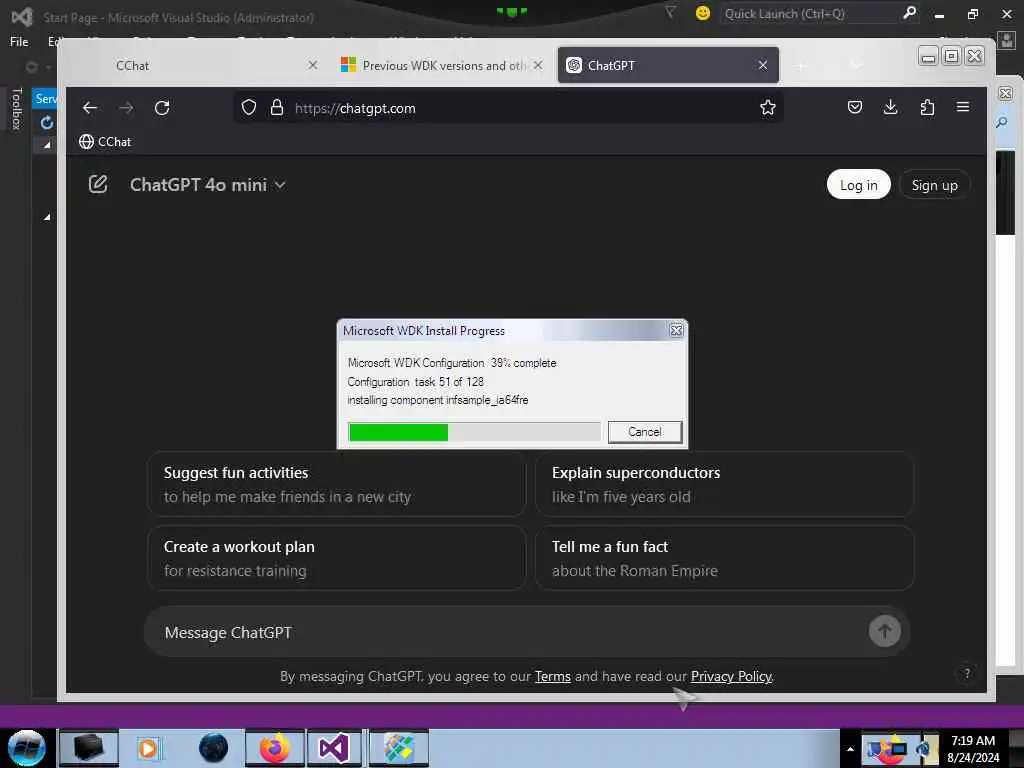Open the extensions puzzle icon
Image resolution: width=1024 pixels, height=768 pixels.
(927, 107)
